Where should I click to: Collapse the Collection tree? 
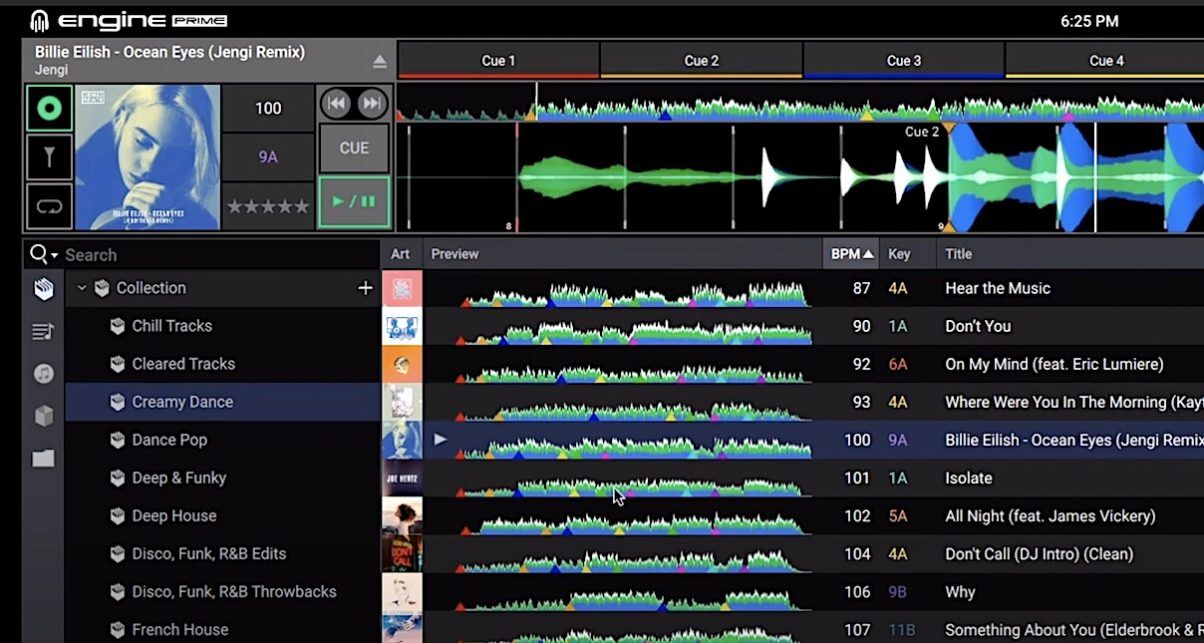pos(82,288)
